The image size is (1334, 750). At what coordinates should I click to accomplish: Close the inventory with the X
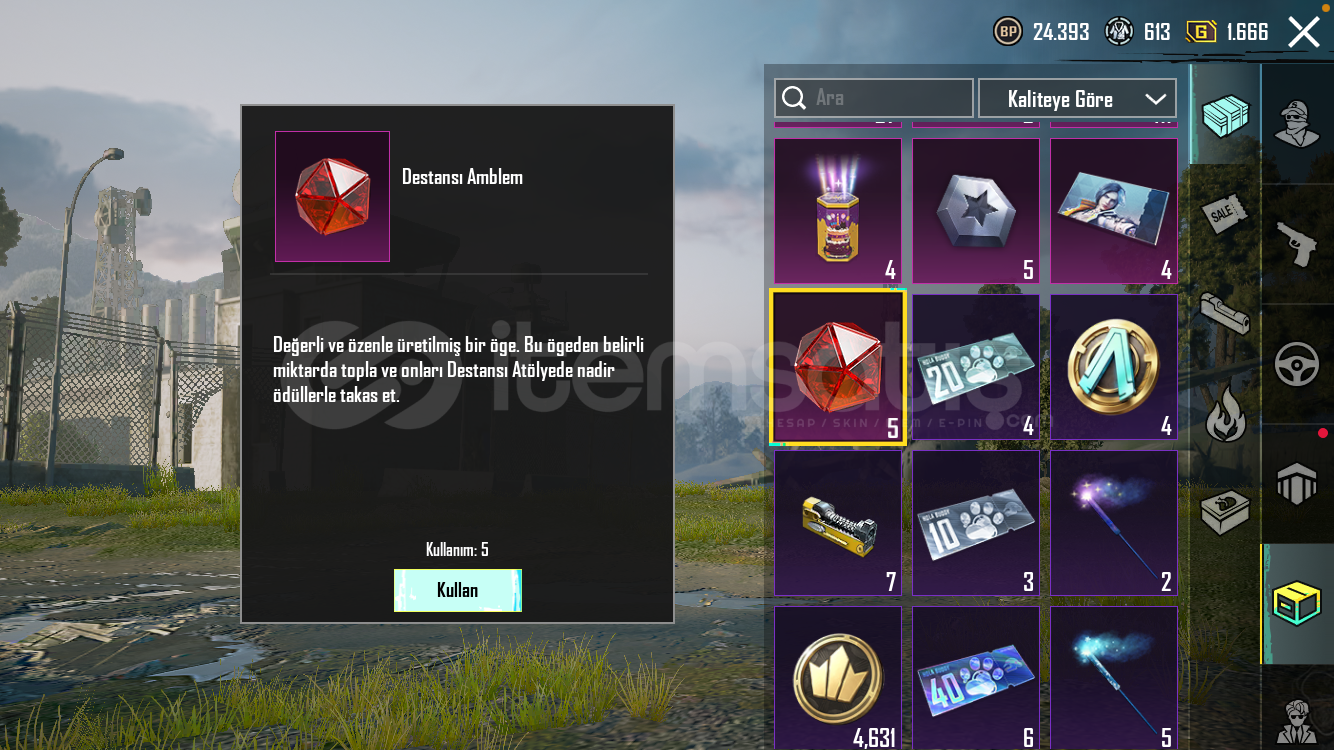point(1304,32)
